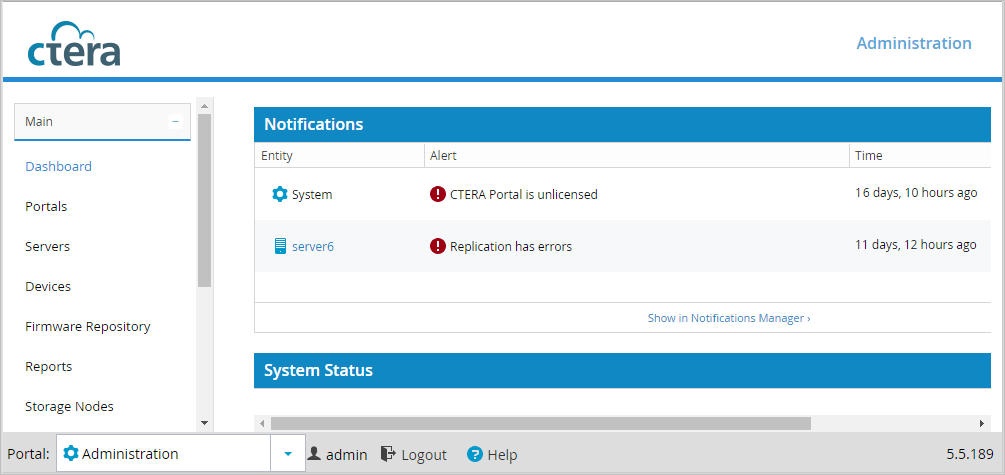Click the CTERA logo
Screen dimensions: 1005x475
pyautogui.click(x=74, y=44)
